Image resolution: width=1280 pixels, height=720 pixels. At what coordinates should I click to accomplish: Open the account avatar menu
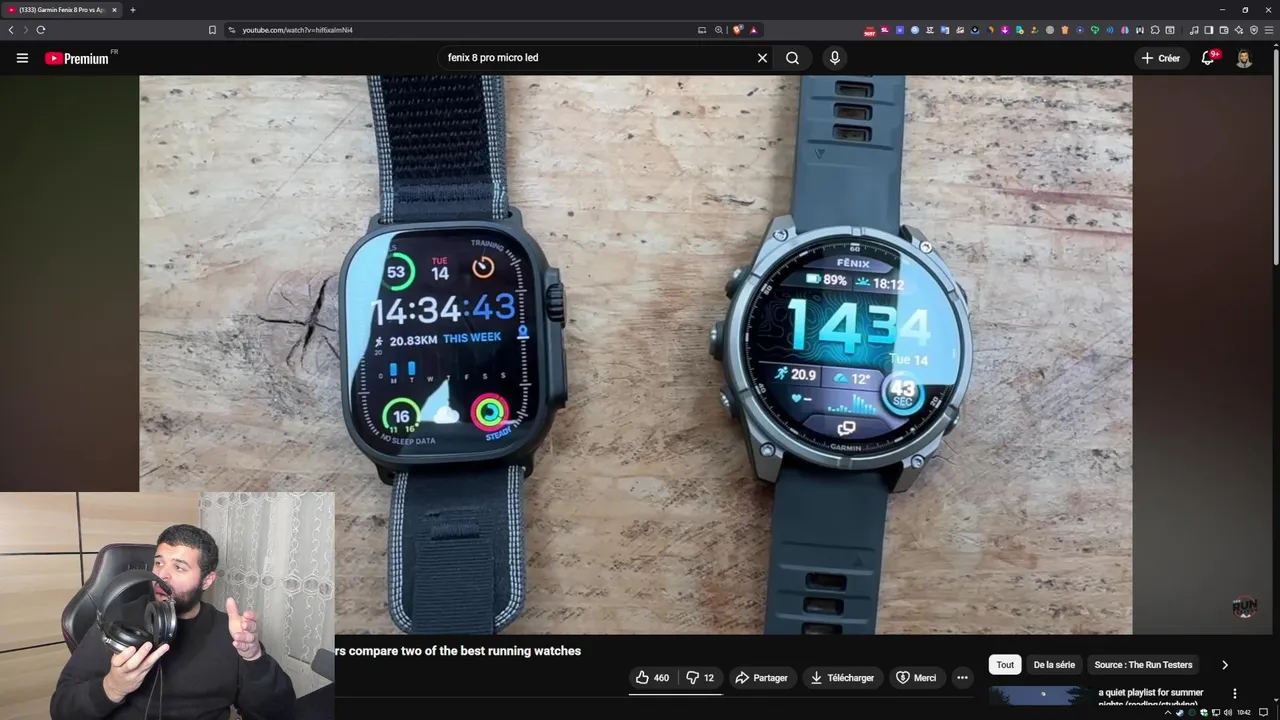point(1244,58)
